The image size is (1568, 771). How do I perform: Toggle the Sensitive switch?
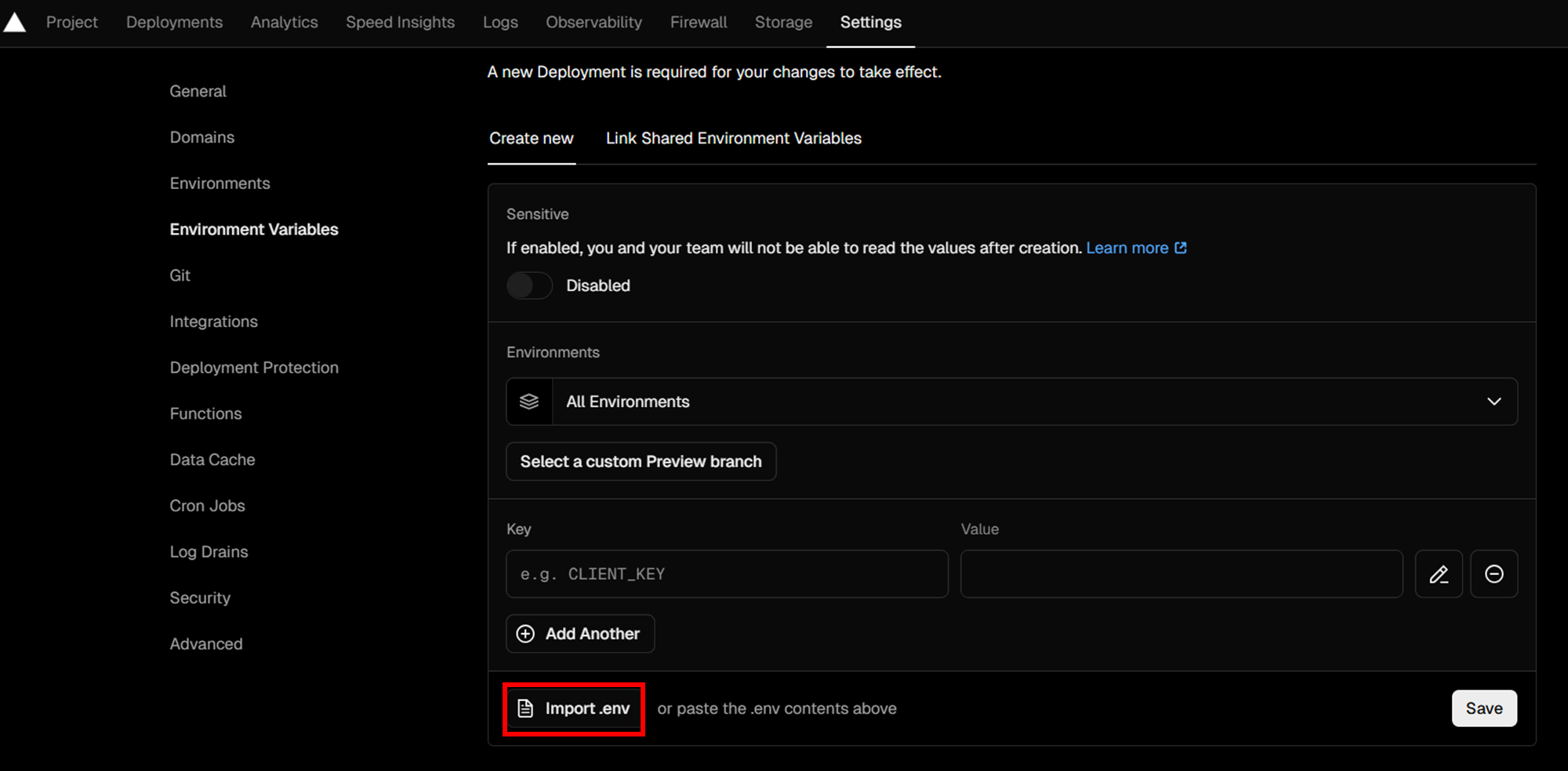coord(529,285)
